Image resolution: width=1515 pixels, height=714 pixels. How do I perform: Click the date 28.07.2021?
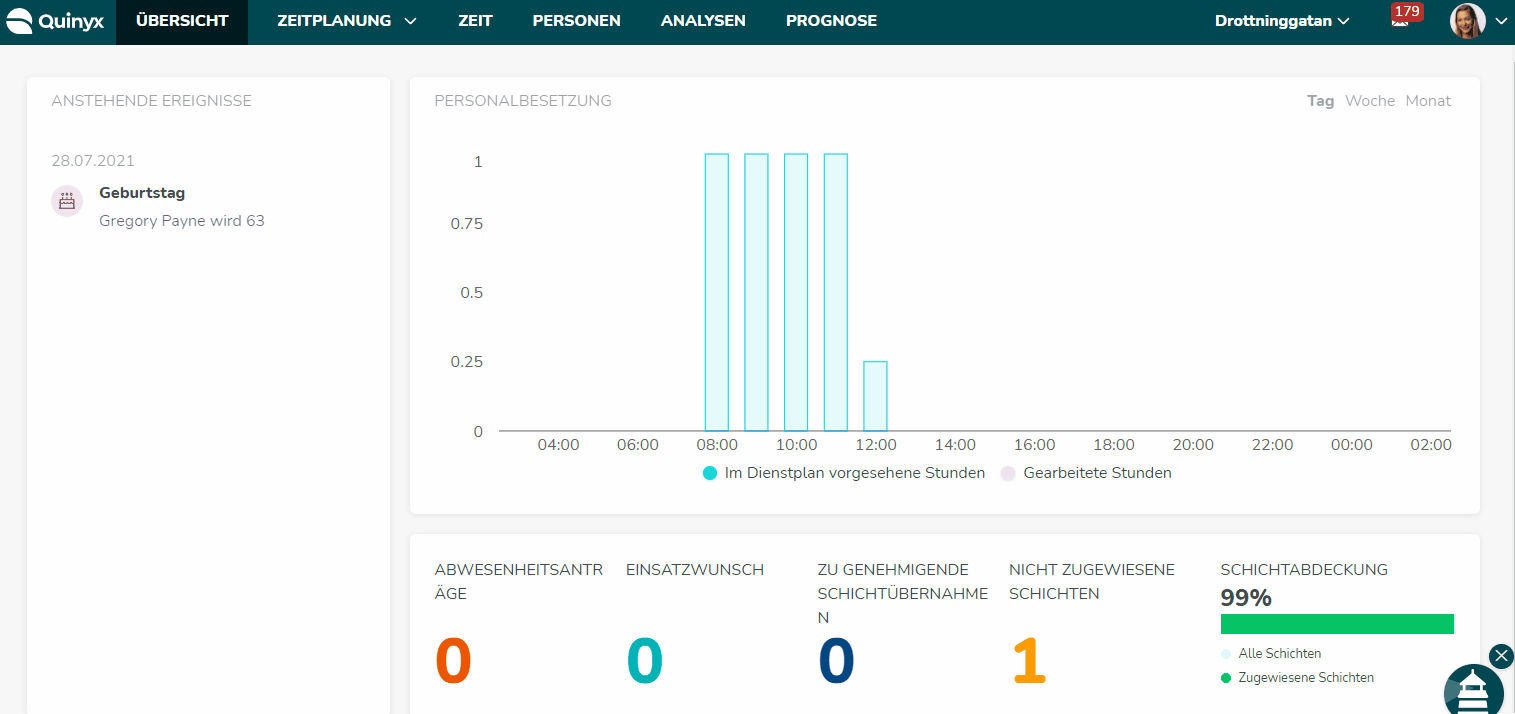click(x=93, y=161)
